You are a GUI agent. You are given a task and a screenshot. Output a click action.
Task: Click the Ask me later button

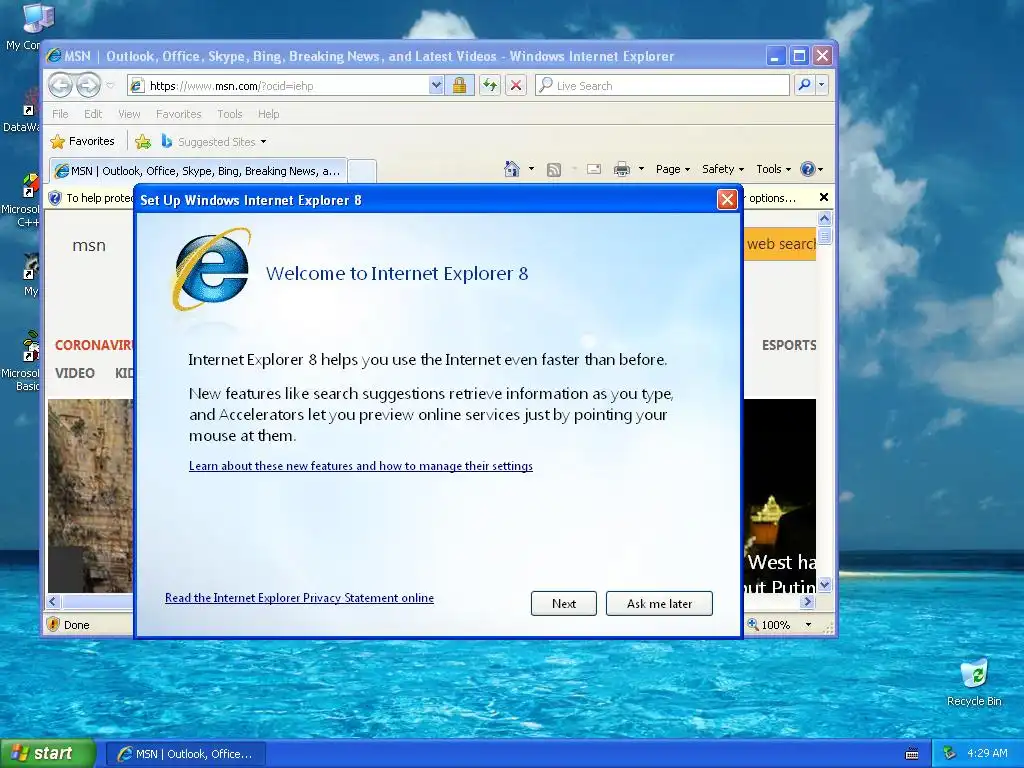pos(659,603)
